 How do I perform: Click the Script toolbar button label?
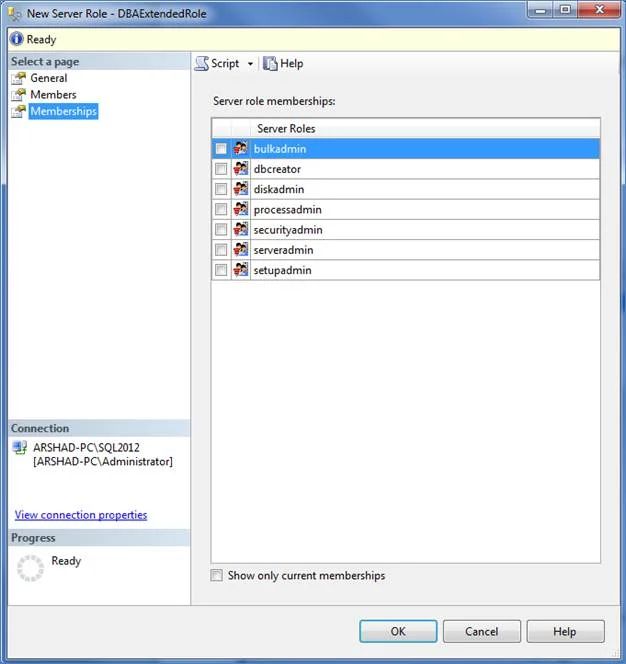tap(225, 64)
